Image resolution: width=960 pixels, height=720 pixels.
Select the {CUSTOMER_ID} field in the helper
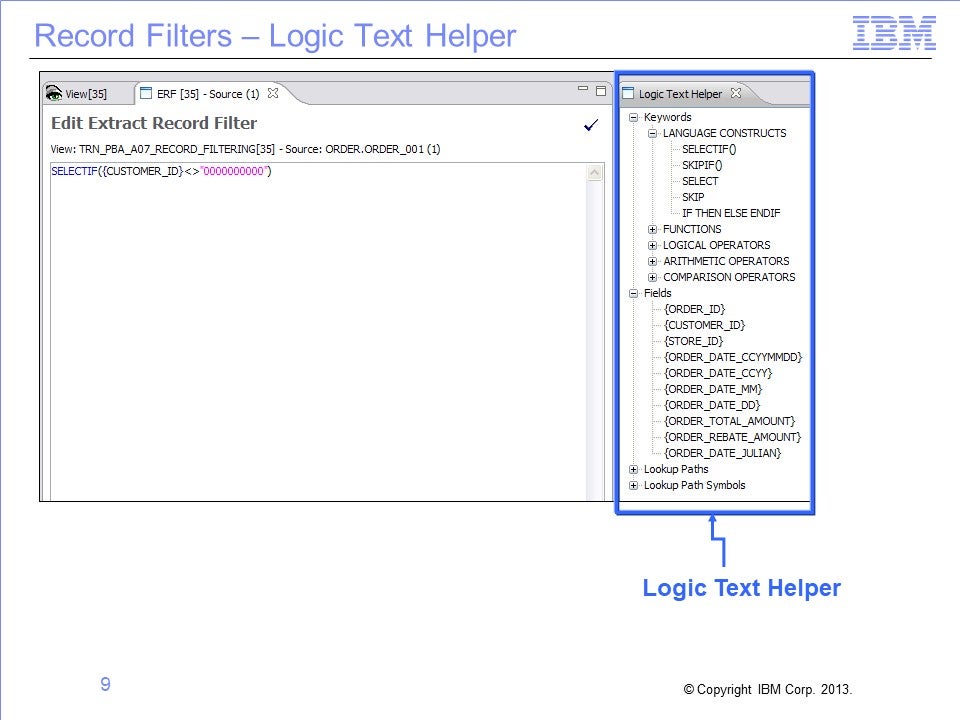point(705,325)
